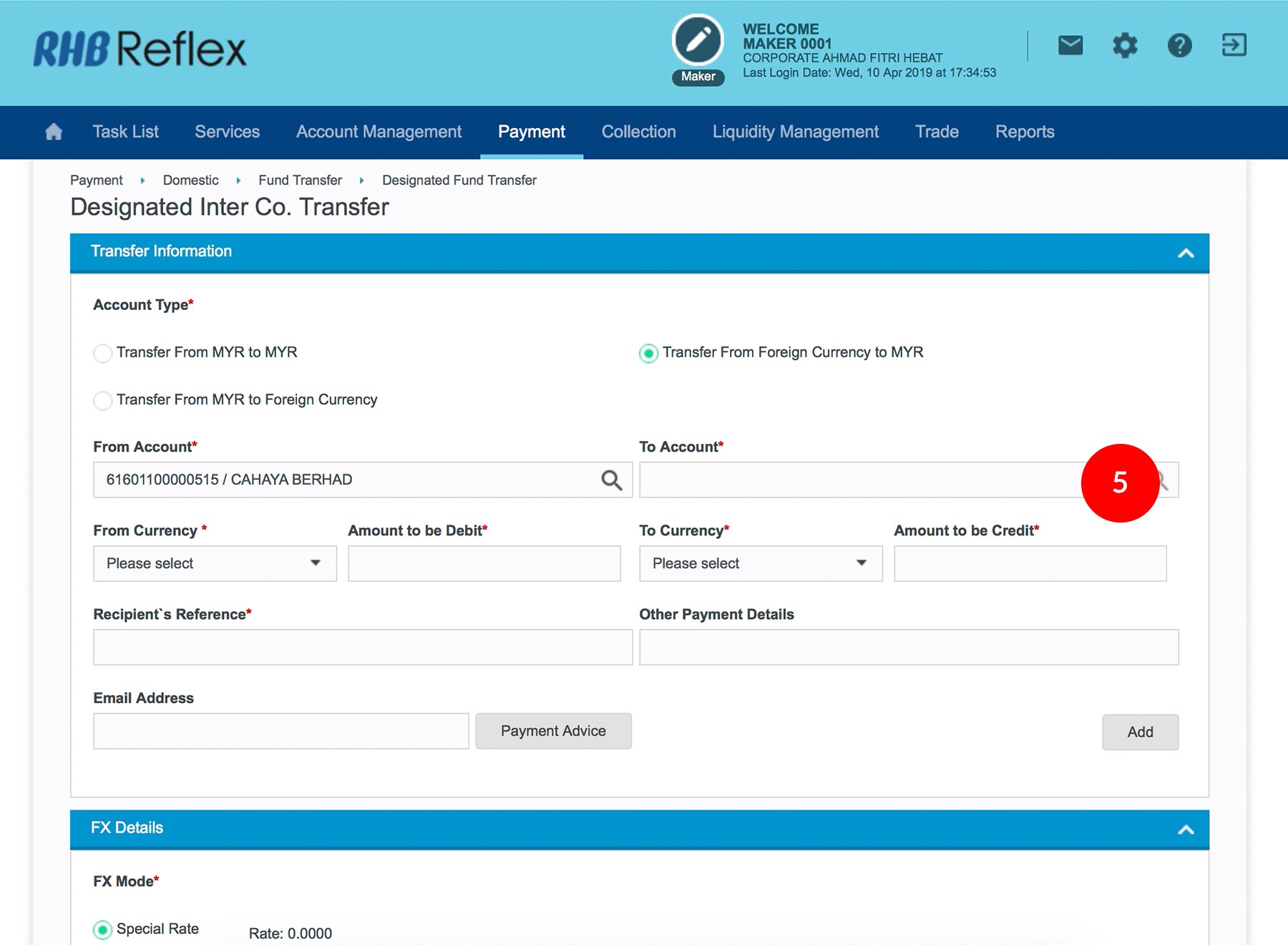The image size is (1288, 945).
Task: Collapse the Transfer Information section
Action: [x=1186, y=253]
